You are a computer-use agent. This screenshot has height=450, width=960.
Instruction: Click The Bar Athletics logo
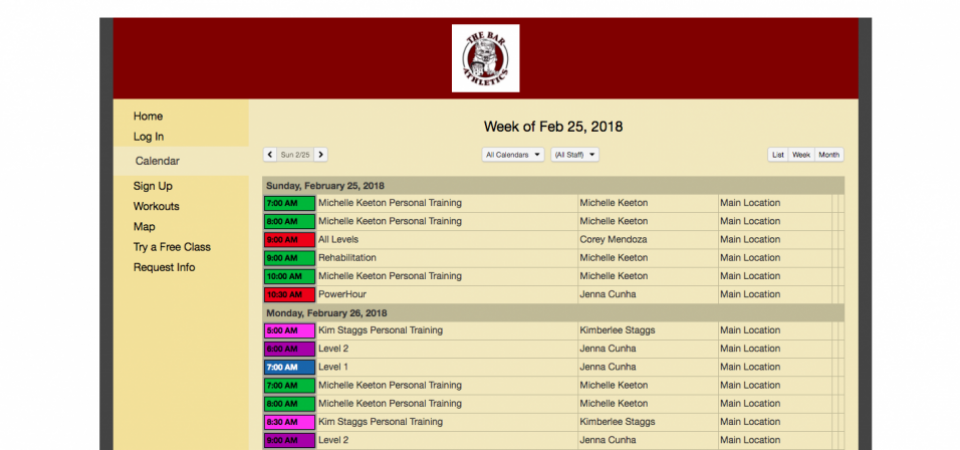coord(486,58)
